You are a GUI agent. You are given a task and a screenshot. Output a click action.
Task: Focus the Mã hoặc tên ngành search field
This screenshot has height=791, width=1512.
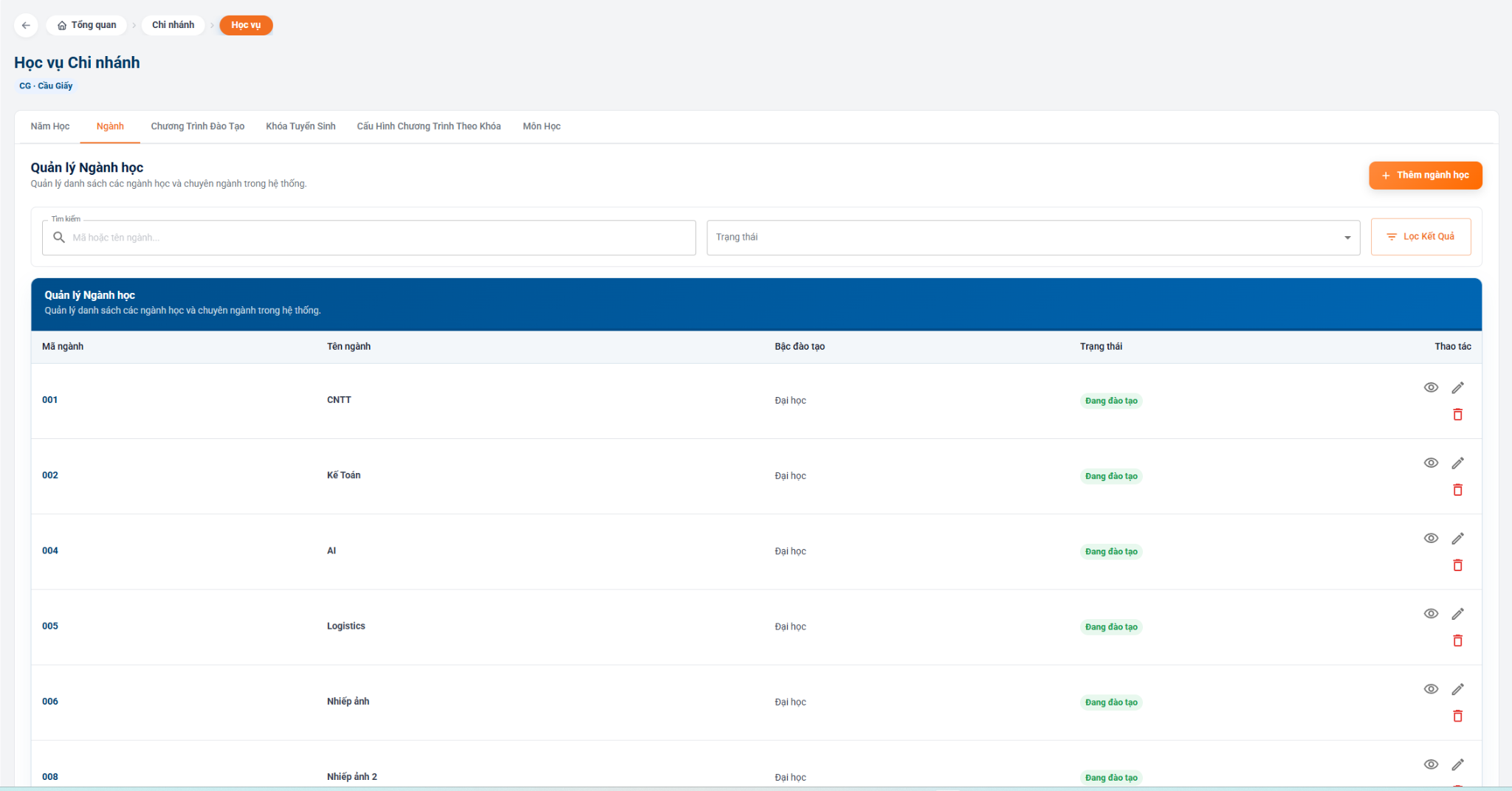[369, 238]
